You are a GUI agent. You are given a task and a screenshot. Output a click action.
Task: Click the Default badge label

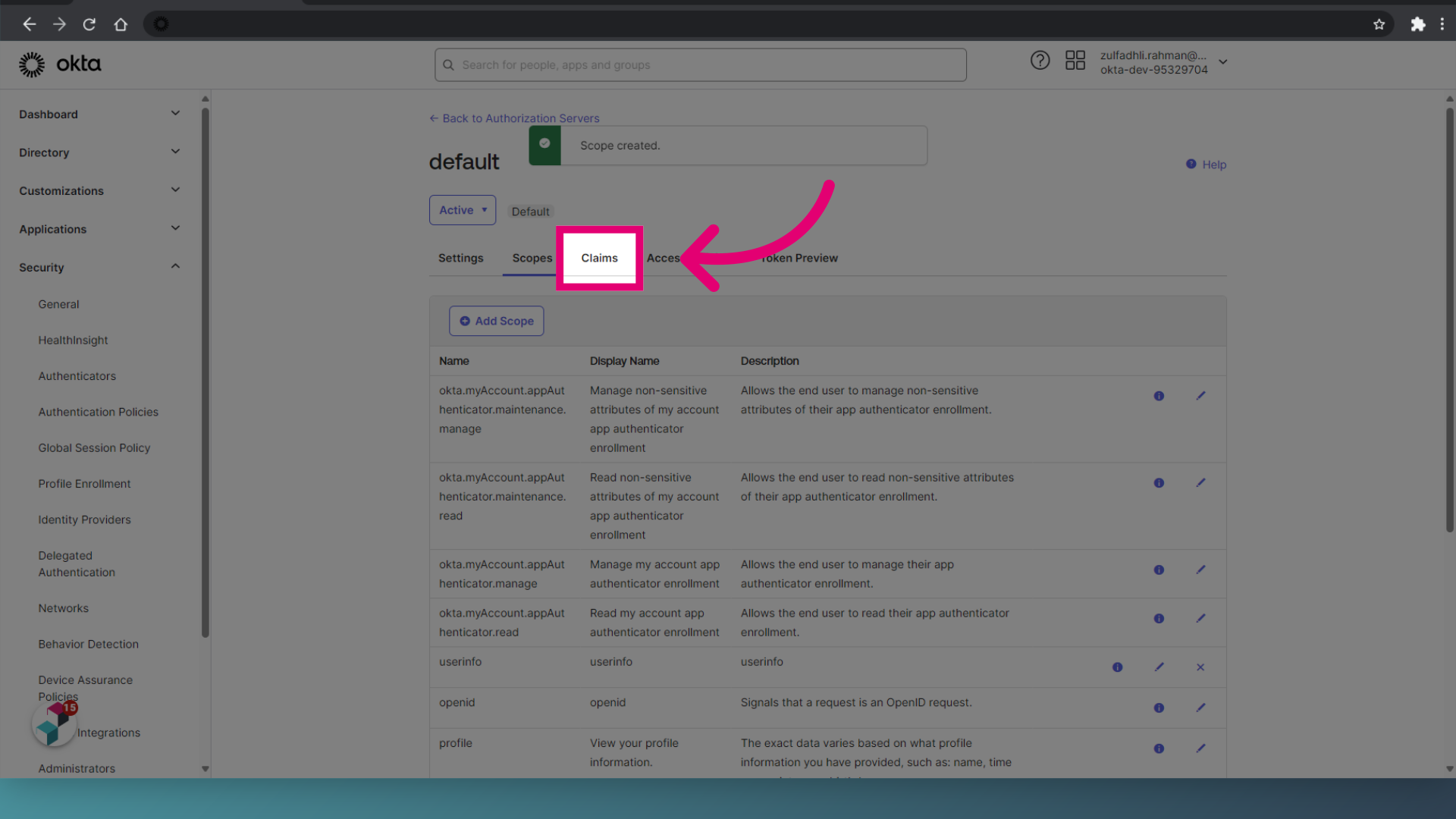pyautogui.click(x=530, y=212)
